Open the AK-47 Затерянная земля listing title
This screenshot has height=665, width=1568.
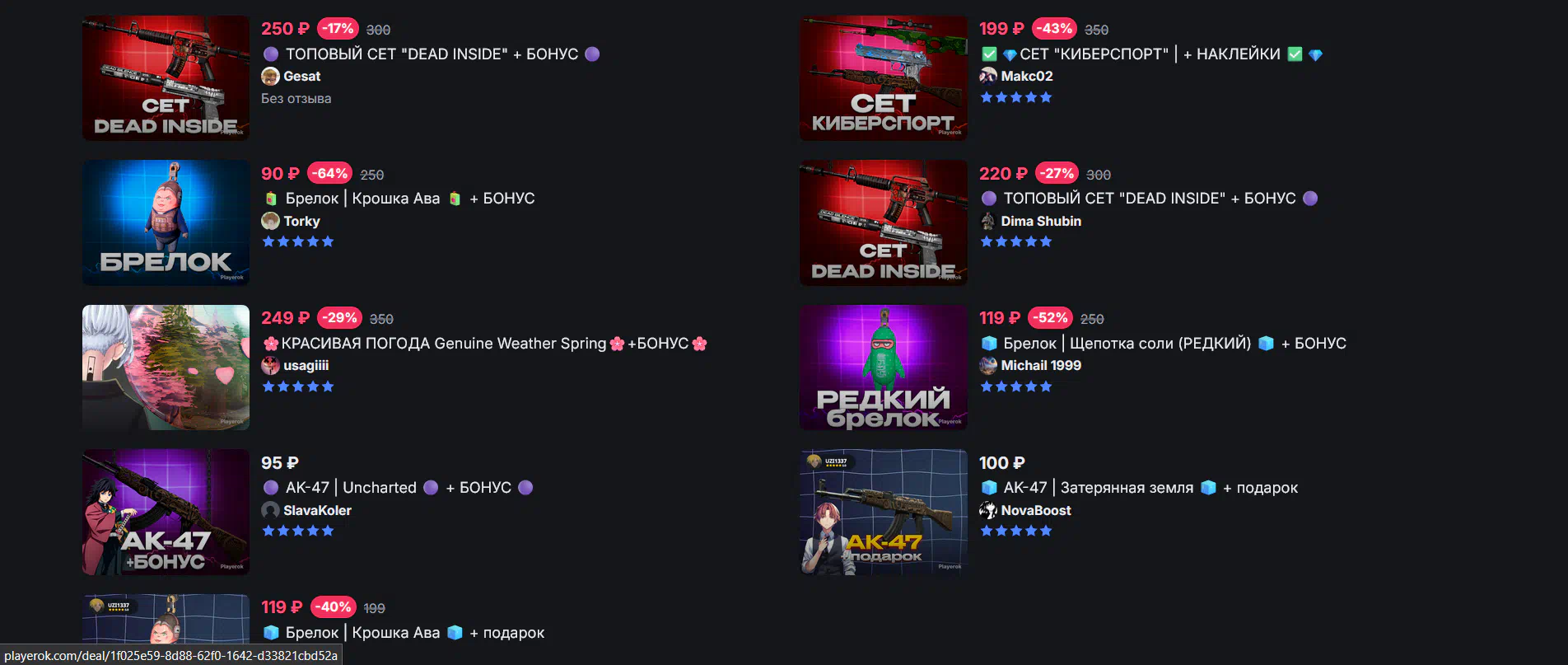pos(1139,488)
